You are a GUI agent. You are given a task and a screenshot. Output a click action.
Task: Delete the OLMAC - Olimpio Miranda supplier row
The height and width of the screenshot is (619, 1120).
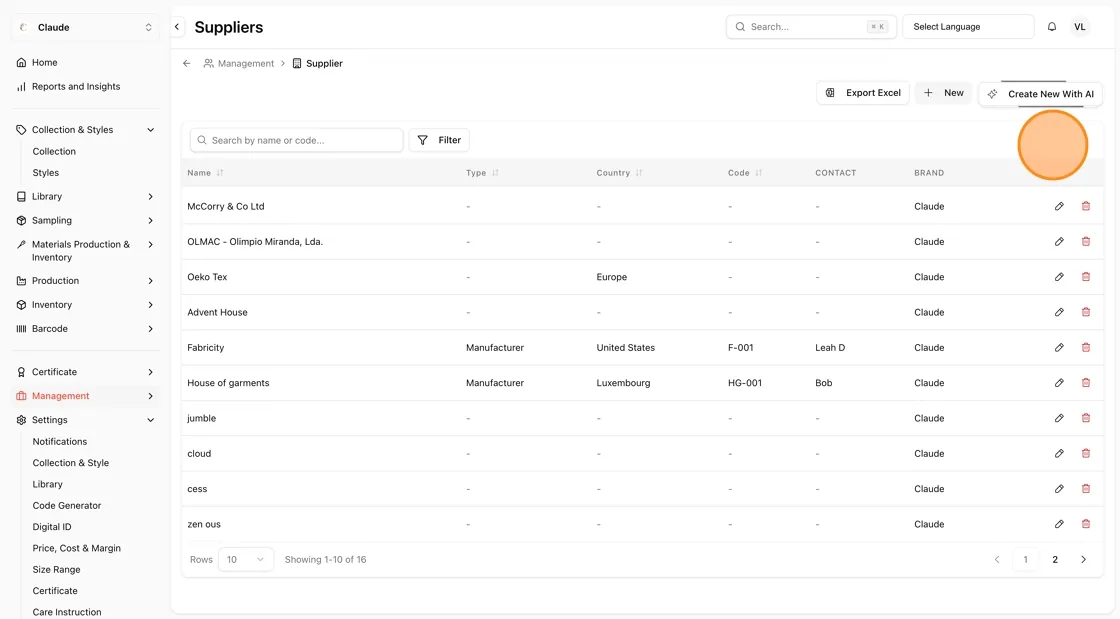[1086, 241]
